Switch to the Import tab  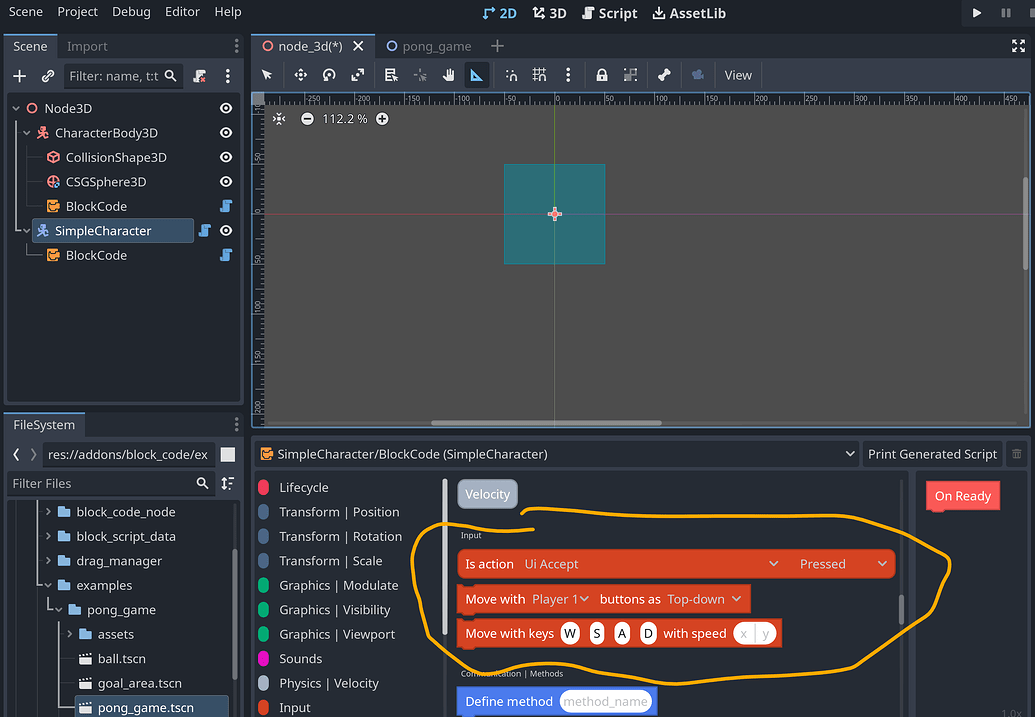86,46
